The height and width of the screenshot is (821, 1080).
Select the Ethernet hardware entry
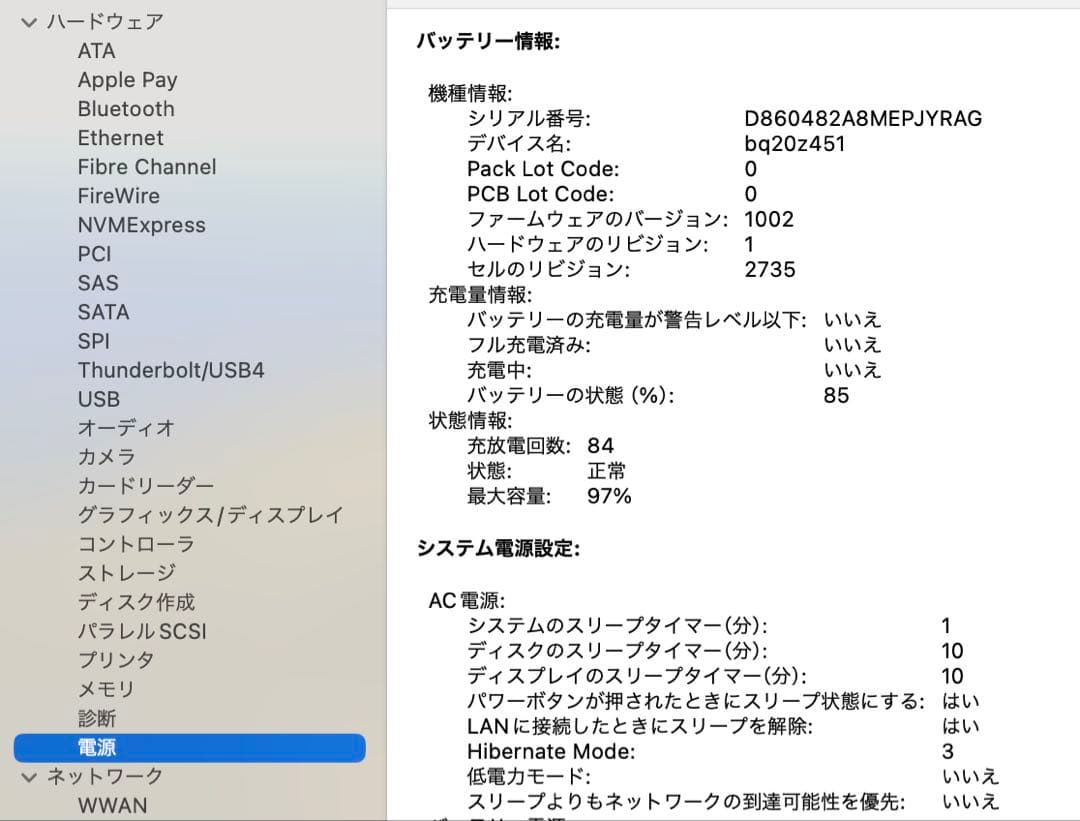click(120, 138)
